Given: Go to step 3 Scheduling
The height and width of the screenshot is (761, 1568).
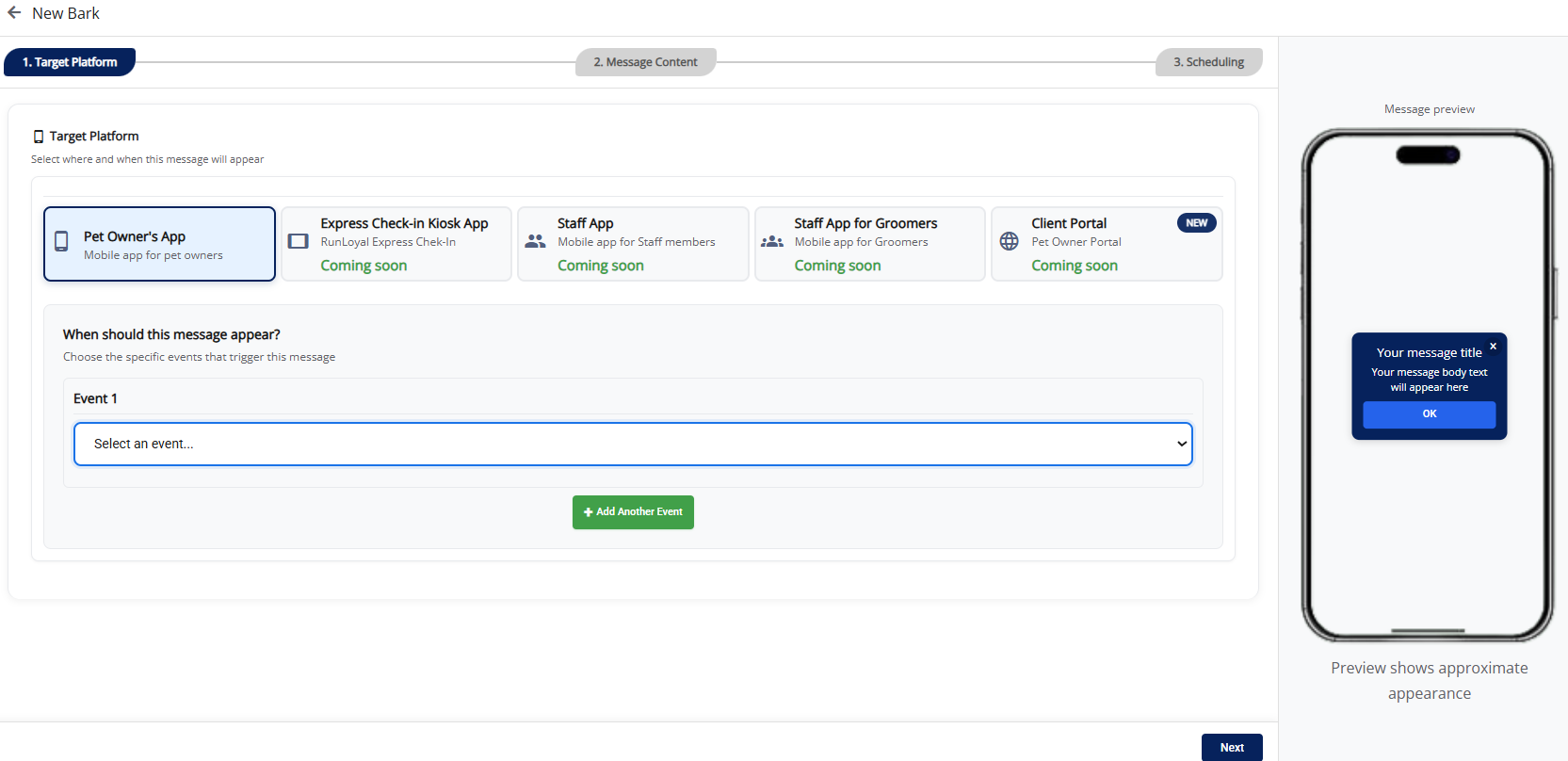Looking at the screenshot, I should 1208,62.
